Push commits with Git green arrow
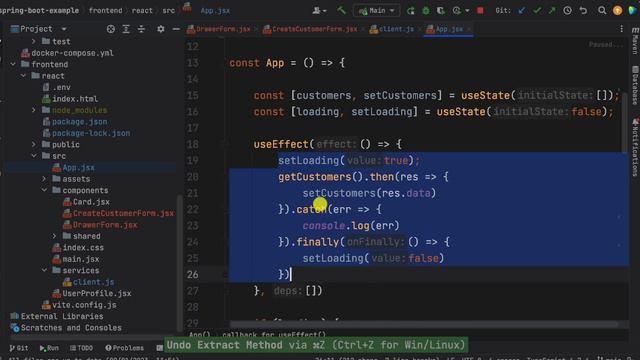This screenshot has width=640, height=360. tap(552, 11)
